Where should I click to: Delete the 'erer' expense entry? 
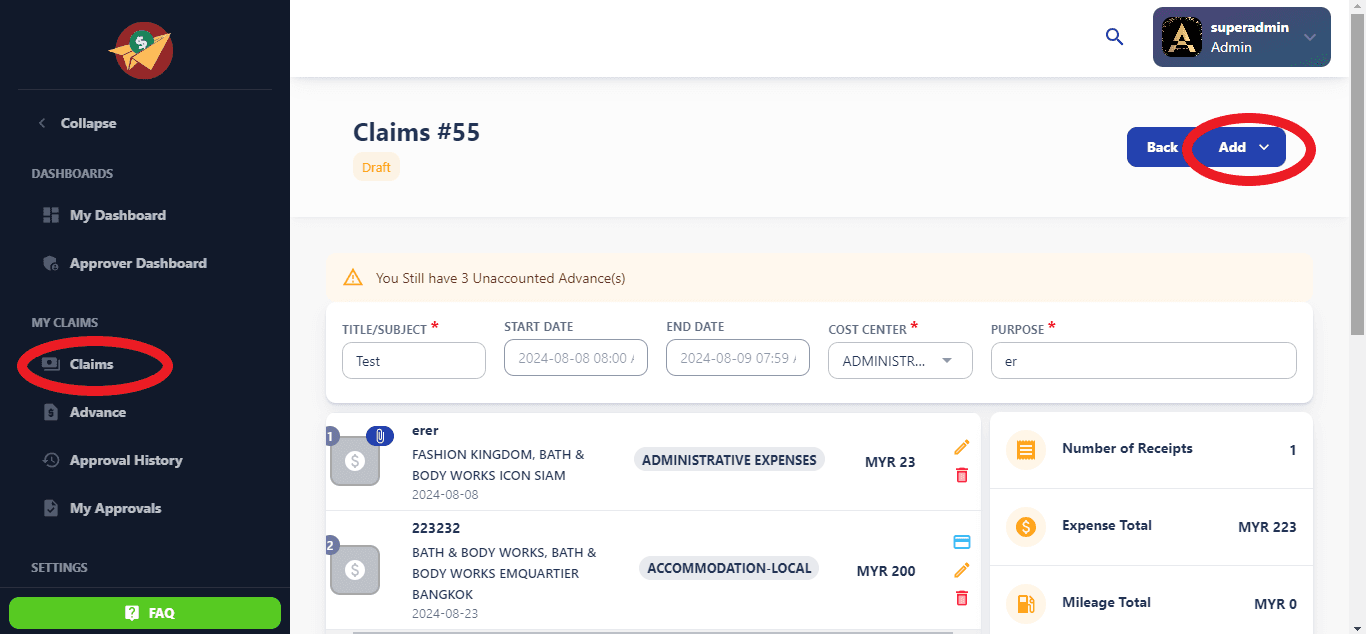962,475
